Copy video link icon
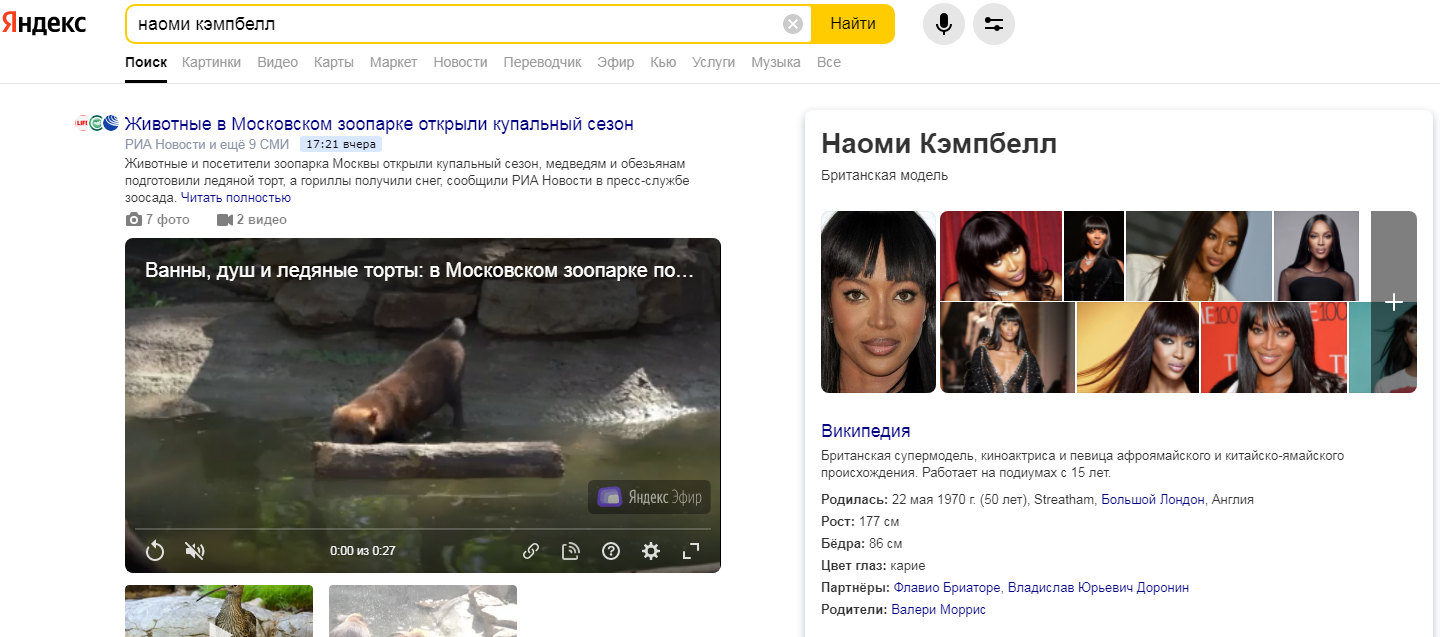The image size is (1440, 637). coord(531,550)
